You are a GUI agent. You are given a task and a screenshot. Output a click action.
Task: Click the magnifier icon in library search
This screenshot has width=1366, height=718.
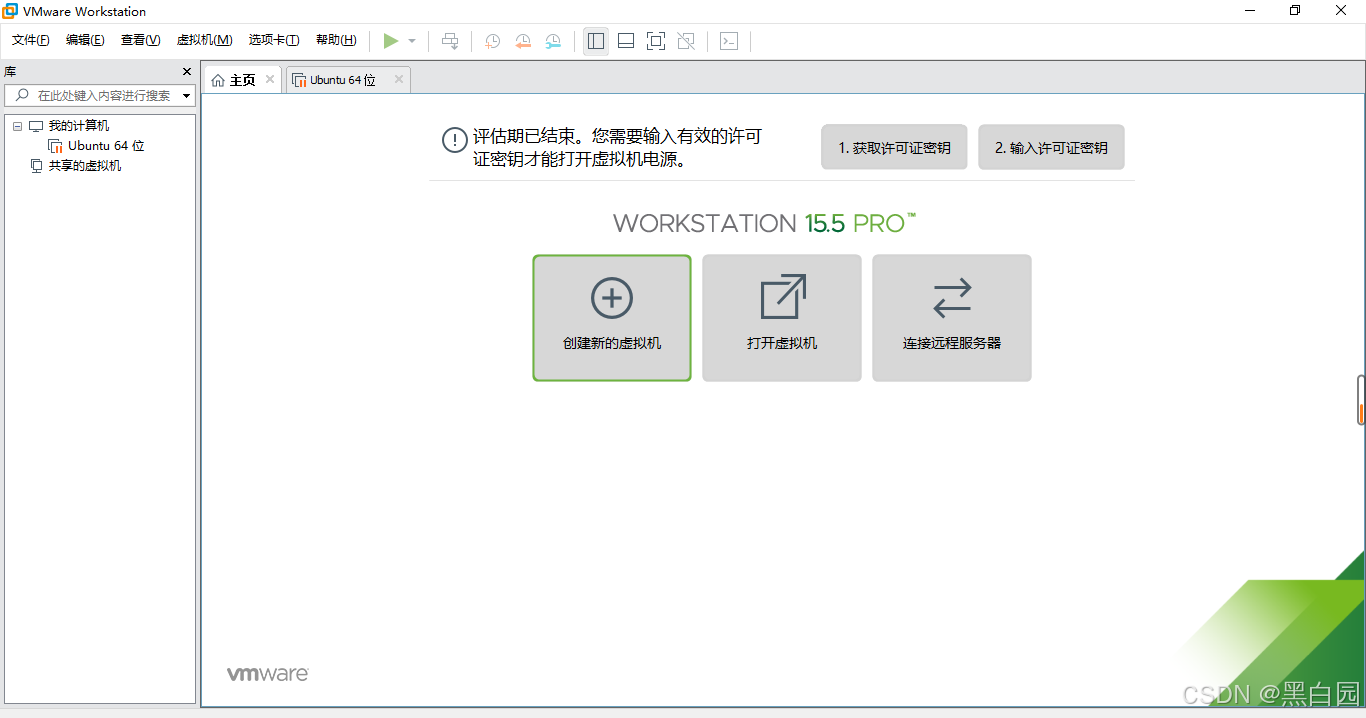22,95
